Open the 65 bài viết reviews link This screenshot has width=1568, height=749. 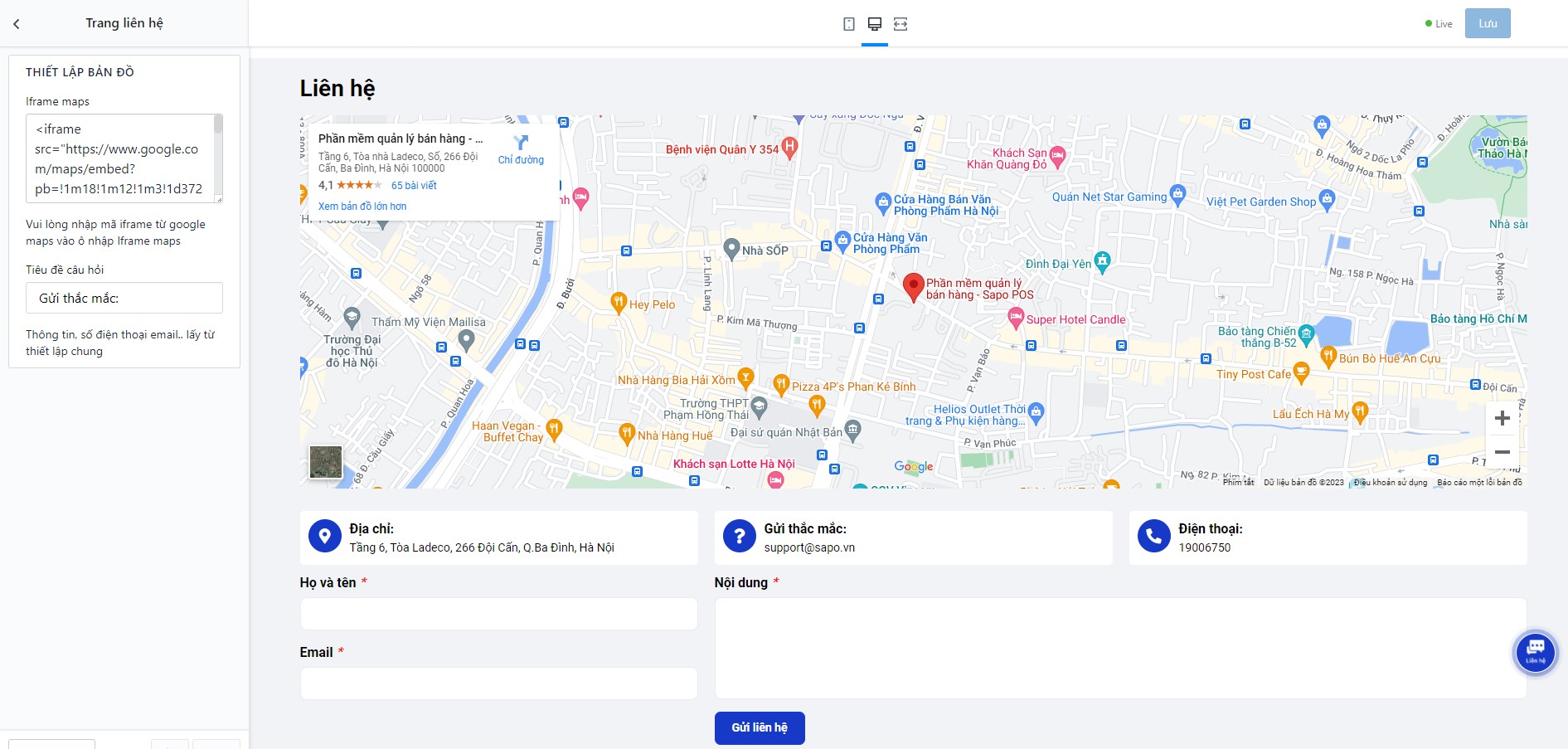414,186
